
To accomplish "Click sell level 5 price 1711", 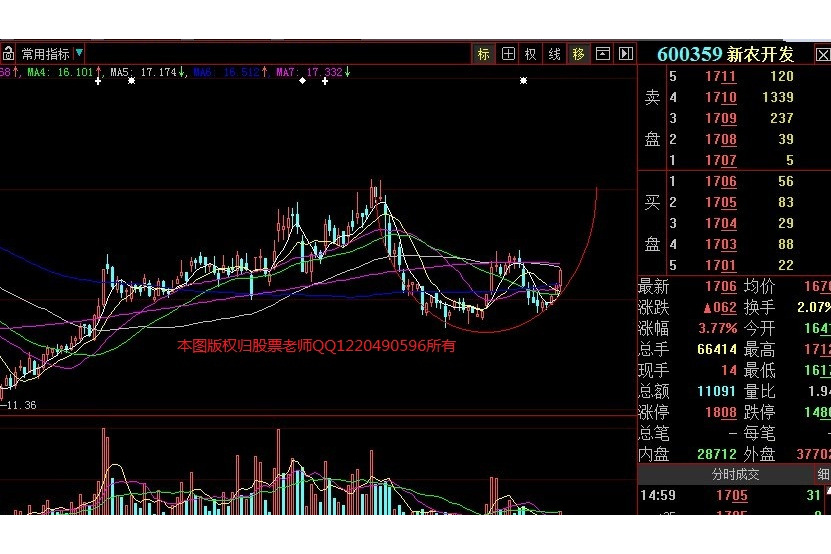I will pyautogui.click(x=721, y=77).
